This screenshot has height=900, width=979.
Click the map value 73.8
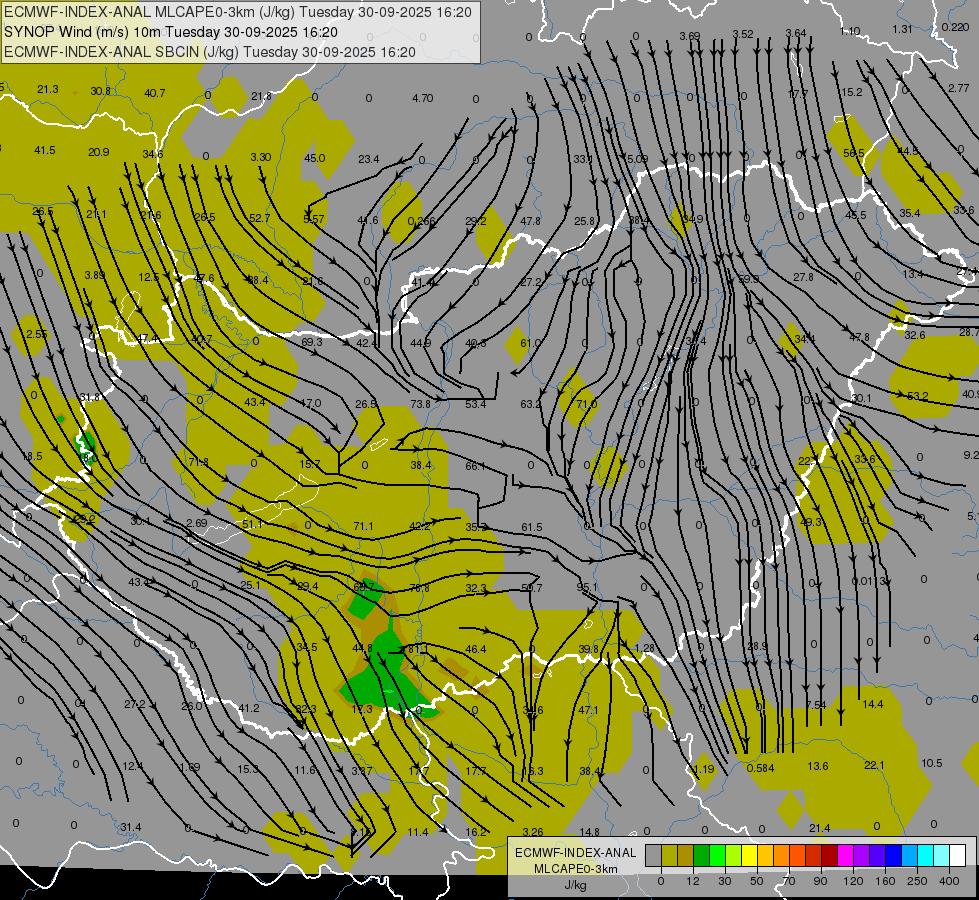click(x=420, y=404)
